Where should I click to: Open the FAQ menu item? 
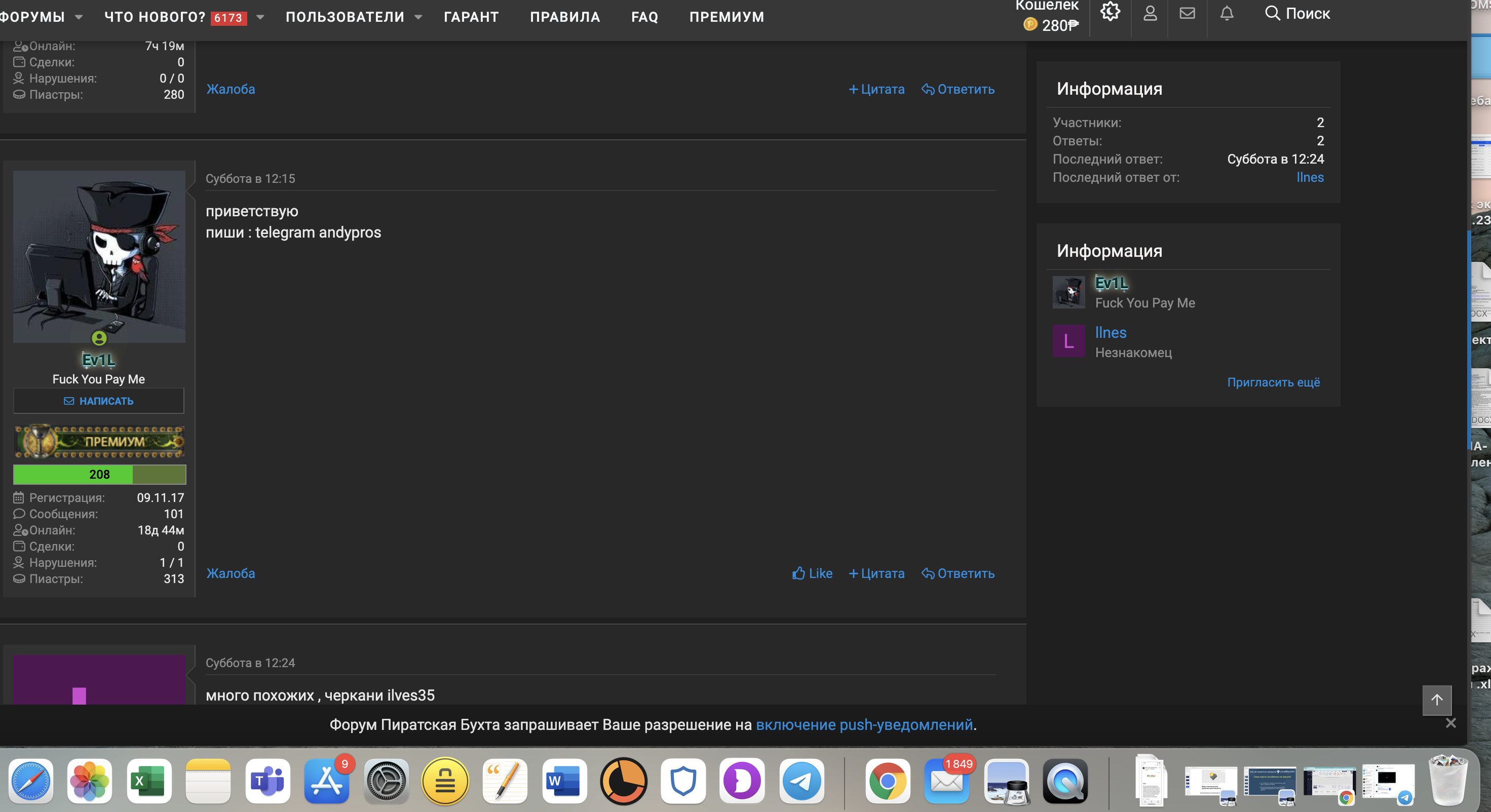click(x=645, y=17)
